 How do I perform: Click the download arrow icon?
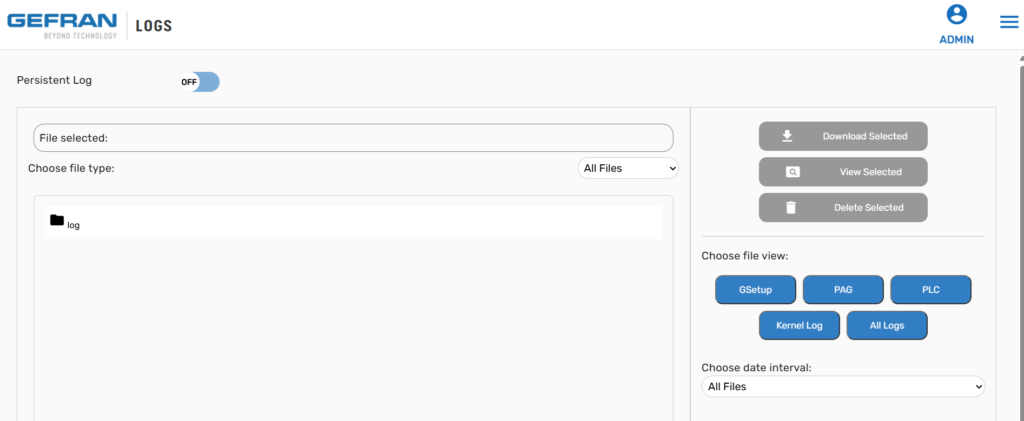click(787, 136)
